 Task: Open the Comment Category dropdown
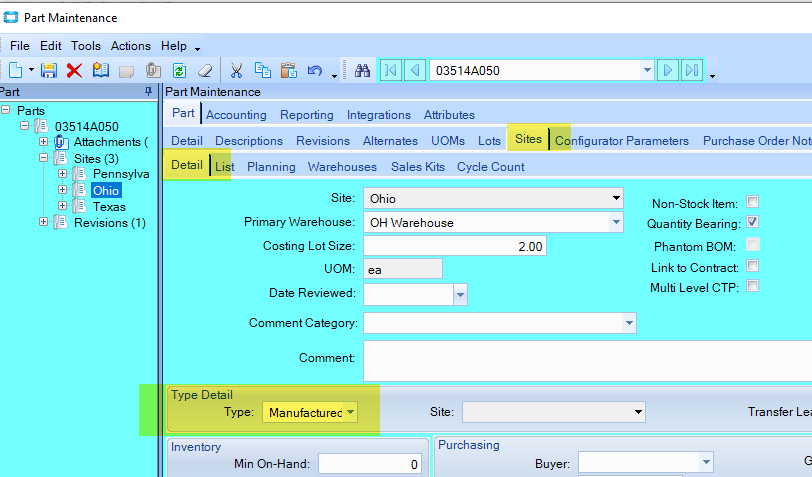point(629,323)
